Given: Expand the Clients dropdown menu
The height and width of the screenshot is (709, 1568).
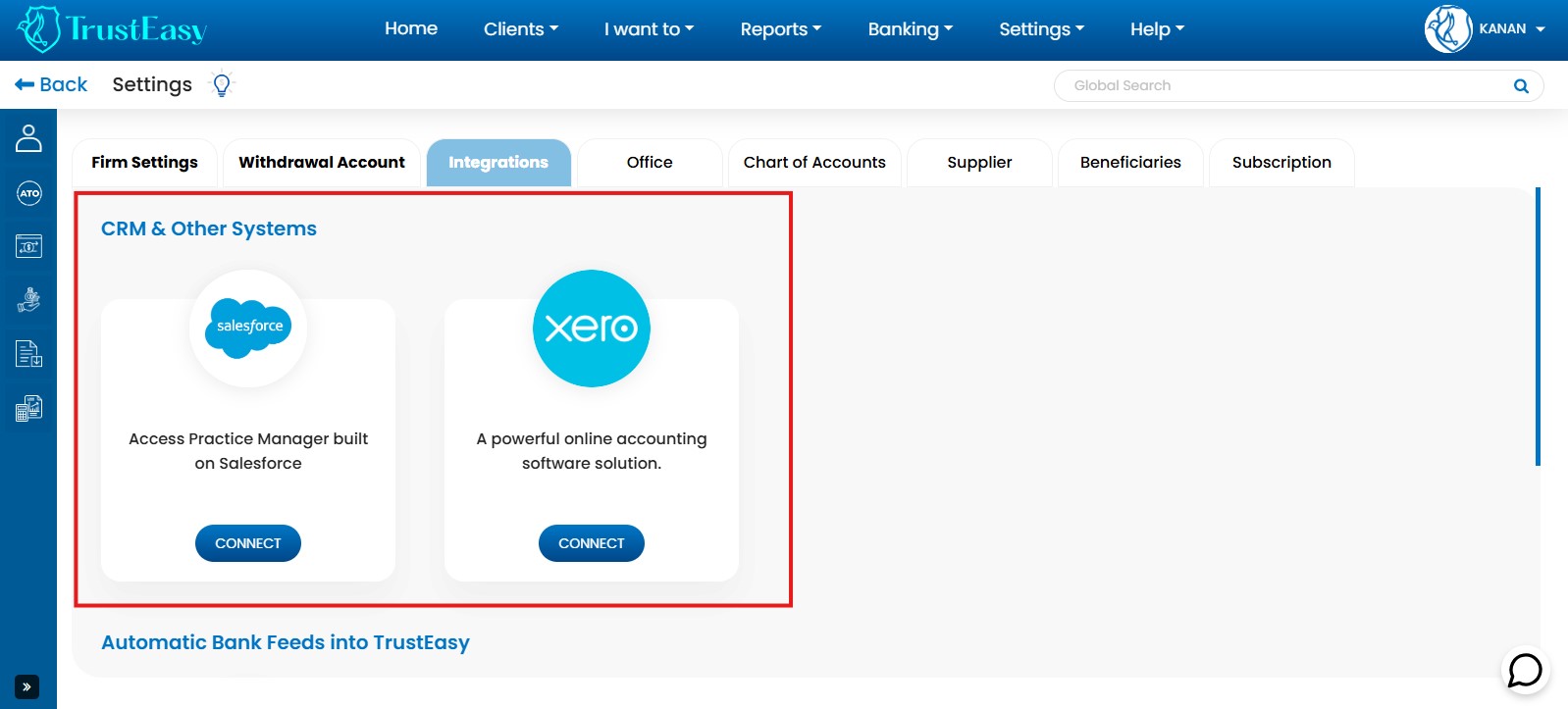Looking at the screenshot, I should click(x=520, y=29).
